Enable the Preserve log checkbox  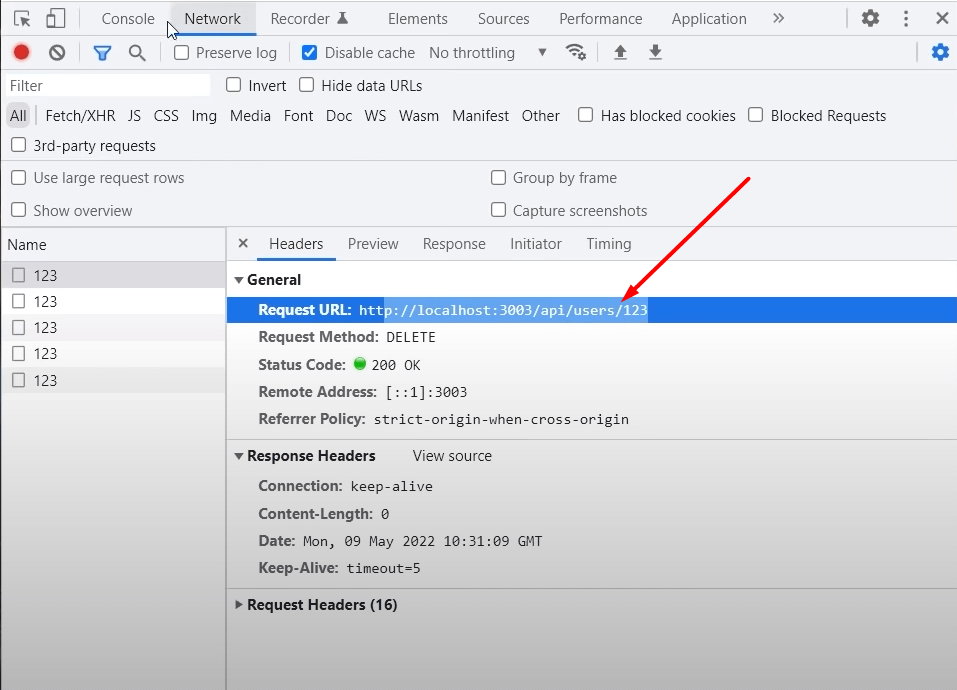(x=182, y=53)
